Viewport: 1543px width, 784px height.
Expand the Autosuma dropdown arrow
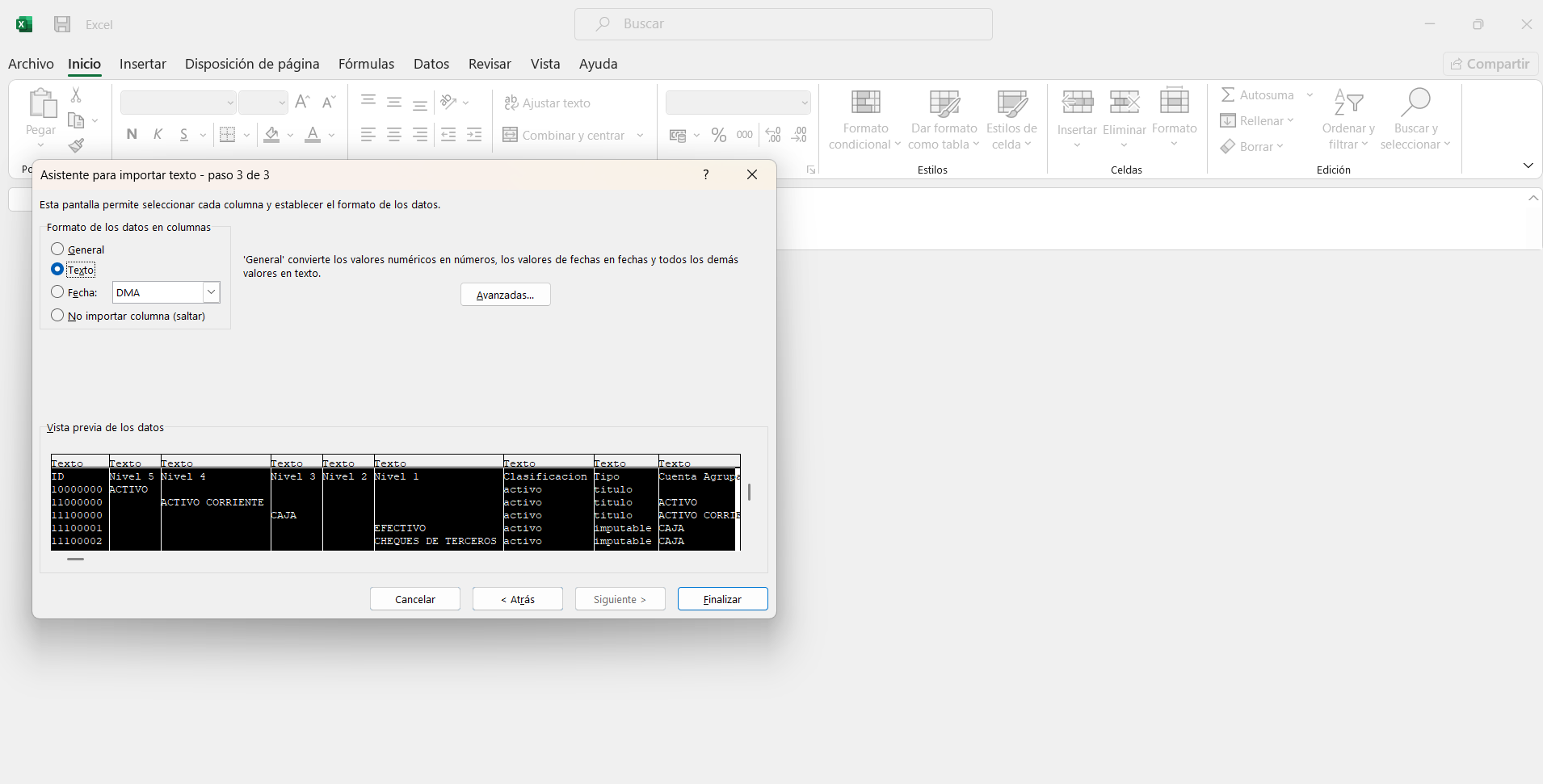[1310, 95]
